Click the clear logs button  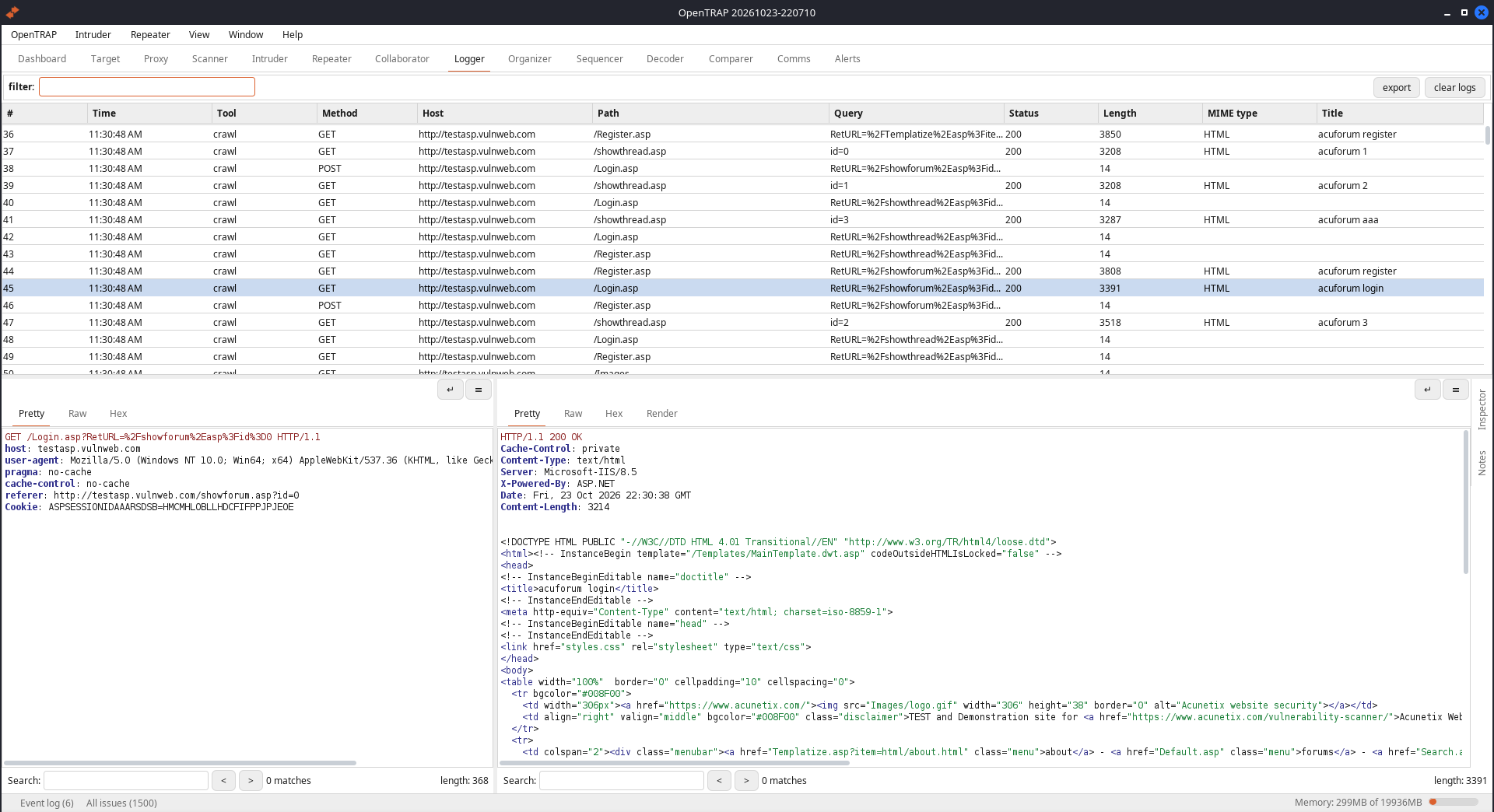click(x=1454, y=87)
